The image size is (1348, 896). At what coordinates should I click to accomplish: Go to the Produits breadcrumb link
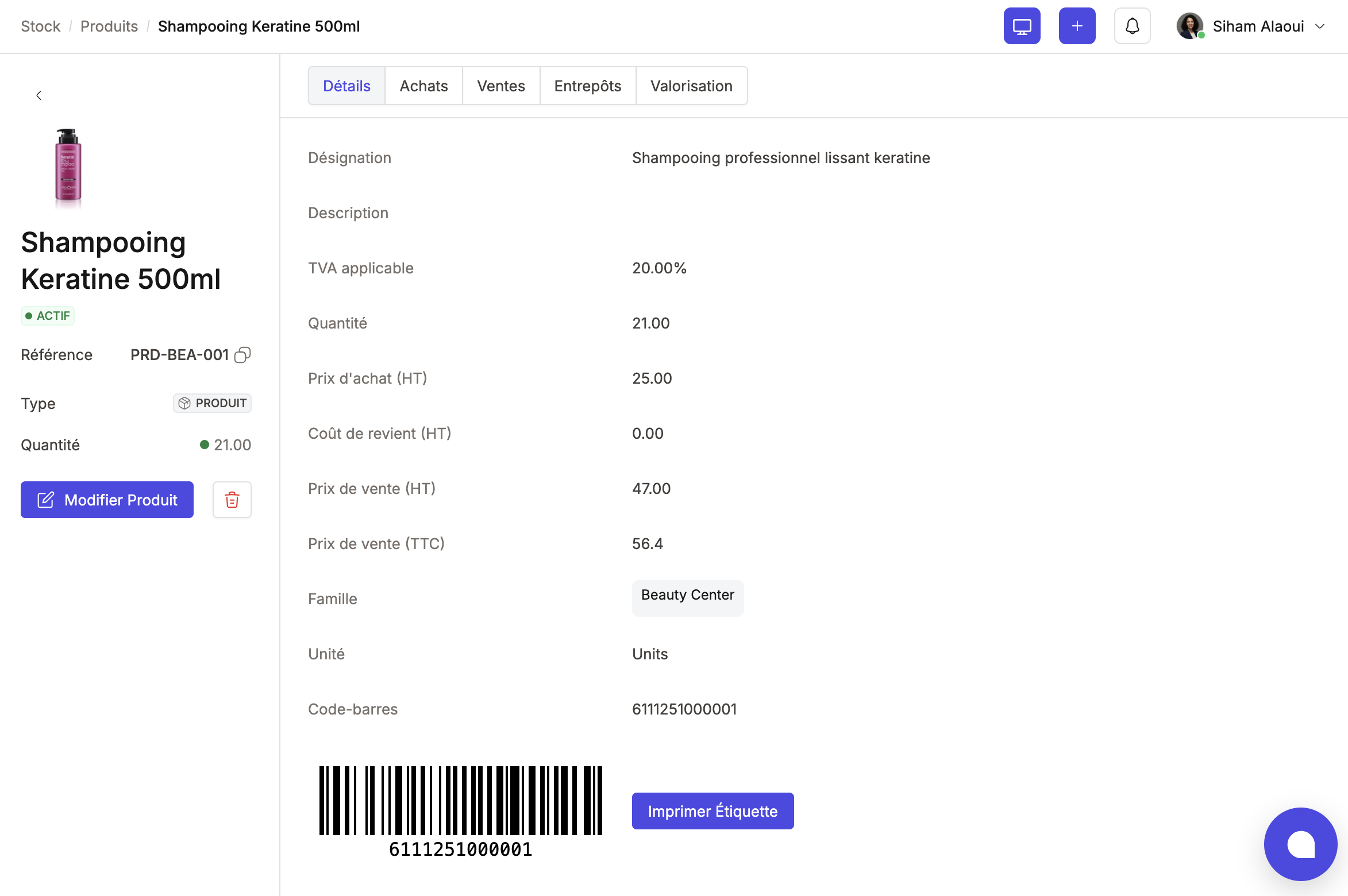coord(109,26)
